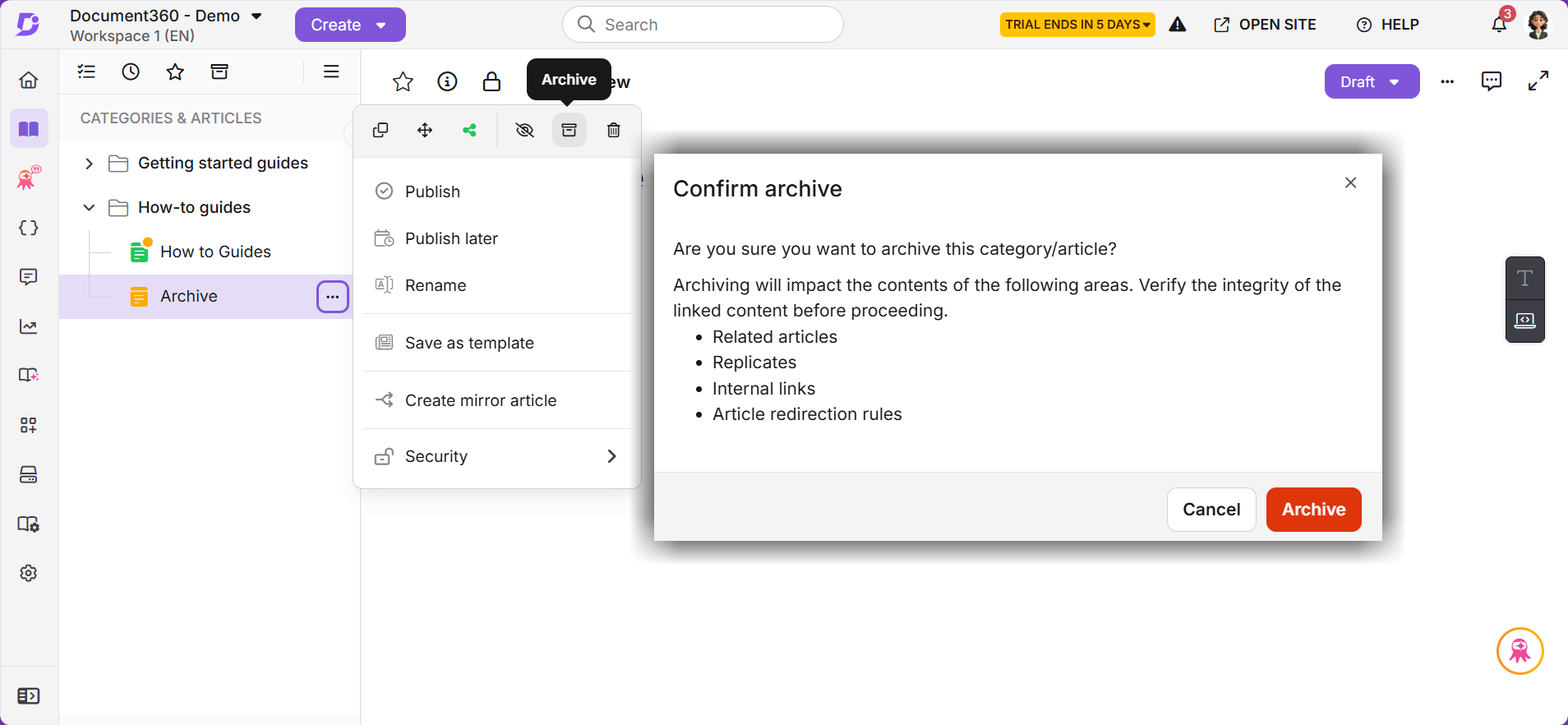Collapse the left navigation panel icon
Screen dimensions: 1568x725
[29, 696]
